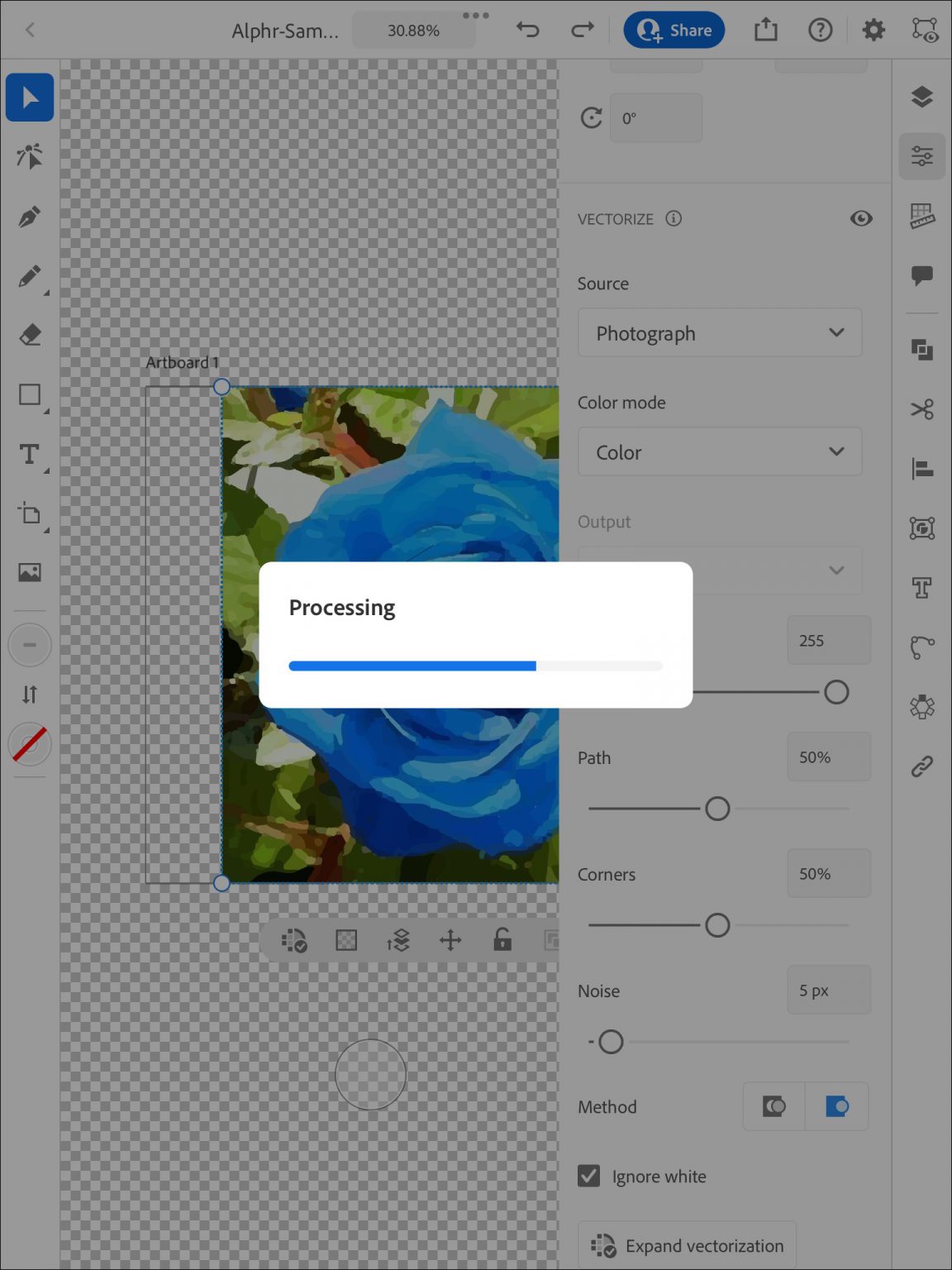Switch Method to the left option
Image resolution: width=952 pixels, height=1270 pixels.
773,1106
